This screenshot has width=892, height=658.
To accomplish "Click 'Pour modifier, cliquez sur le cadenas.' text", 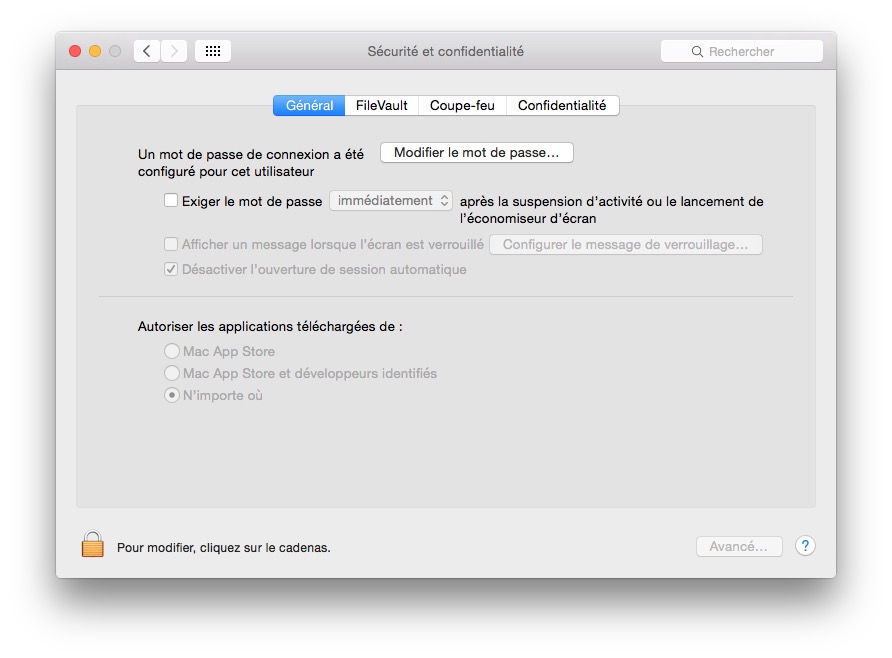I will click(224, 548).
